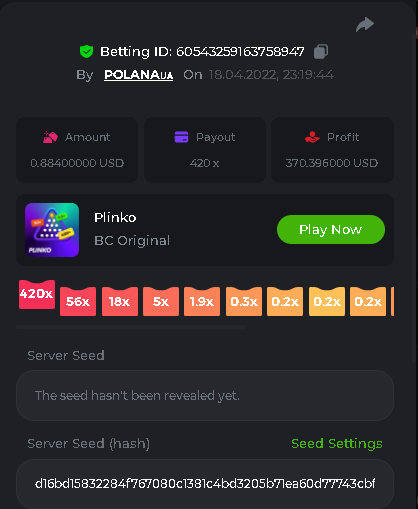Click the Amount tag icon

point(50,137)
